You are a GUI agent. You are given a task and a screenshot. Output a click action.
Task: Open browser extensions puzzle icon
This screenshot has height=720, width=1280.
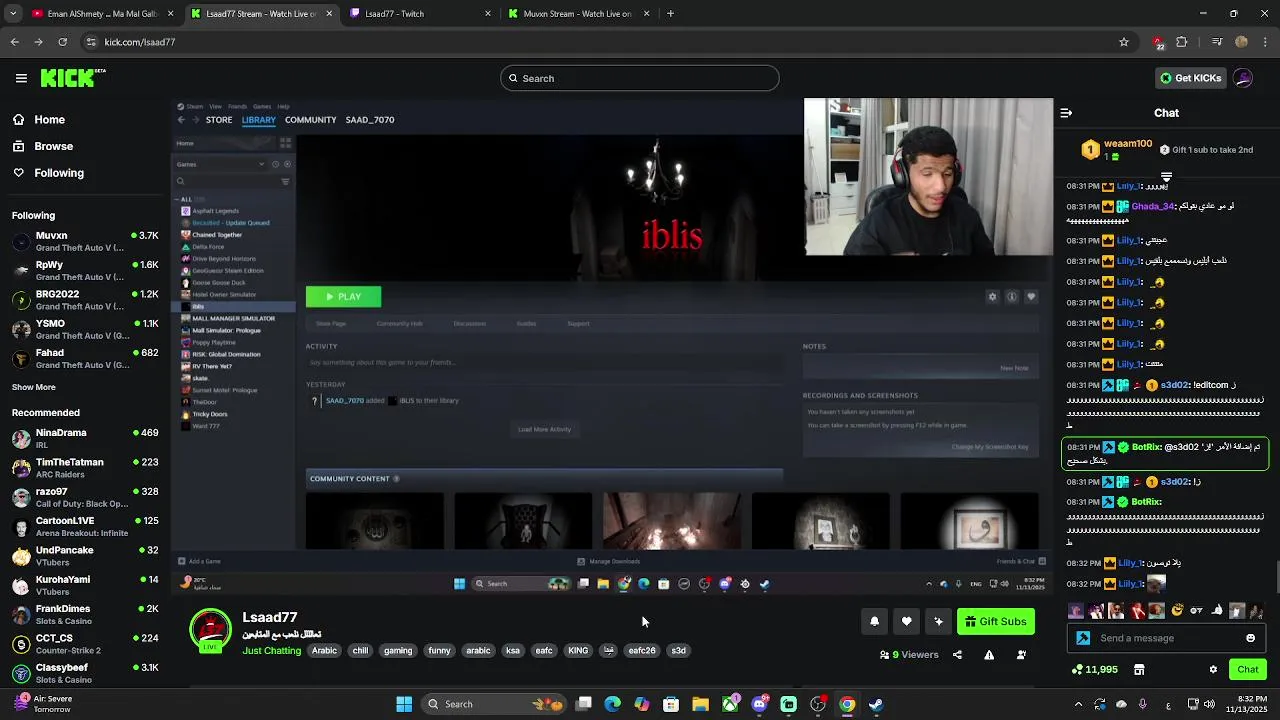(1182, 42)
